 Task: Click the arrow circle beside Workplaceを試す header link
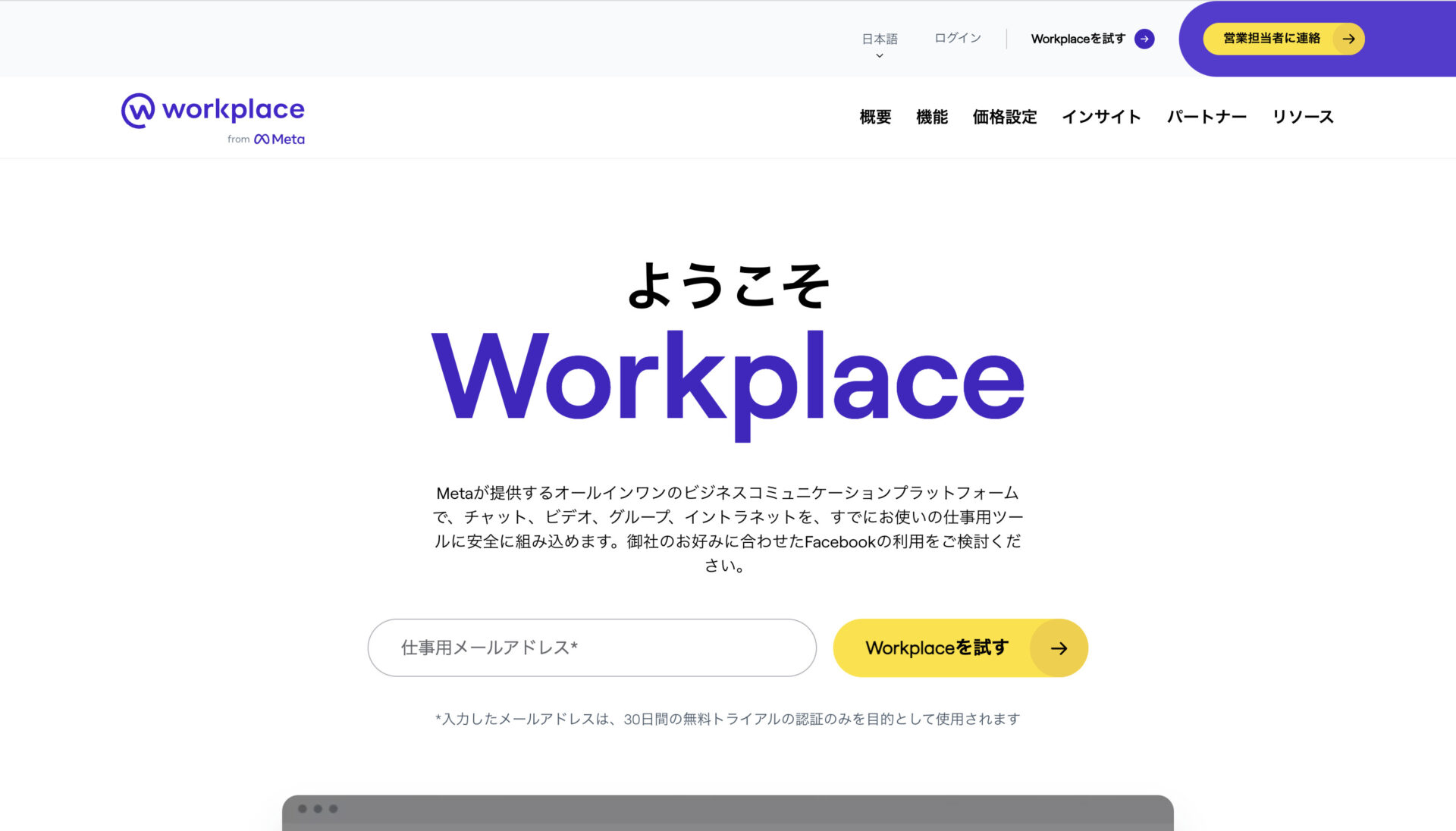[1144, 39]
